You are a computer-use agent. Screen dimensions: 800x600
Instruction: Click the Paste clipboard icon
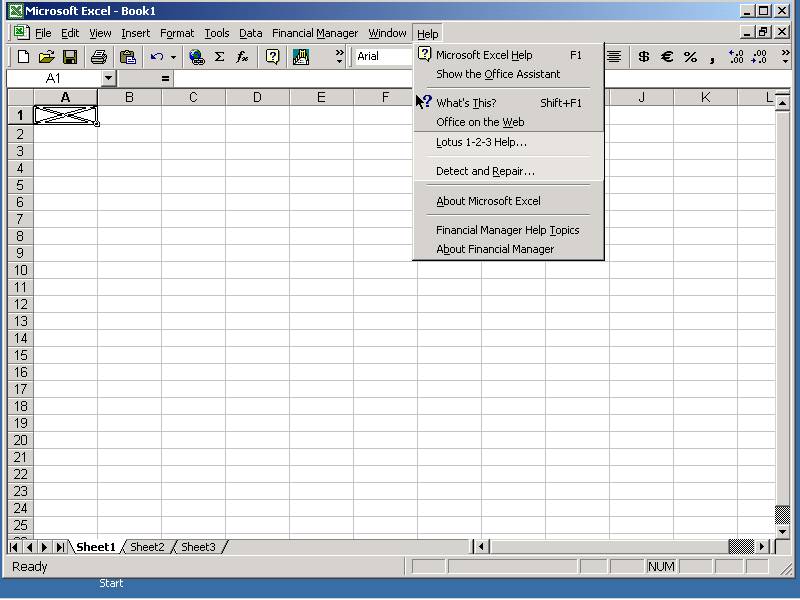point(127,57)
